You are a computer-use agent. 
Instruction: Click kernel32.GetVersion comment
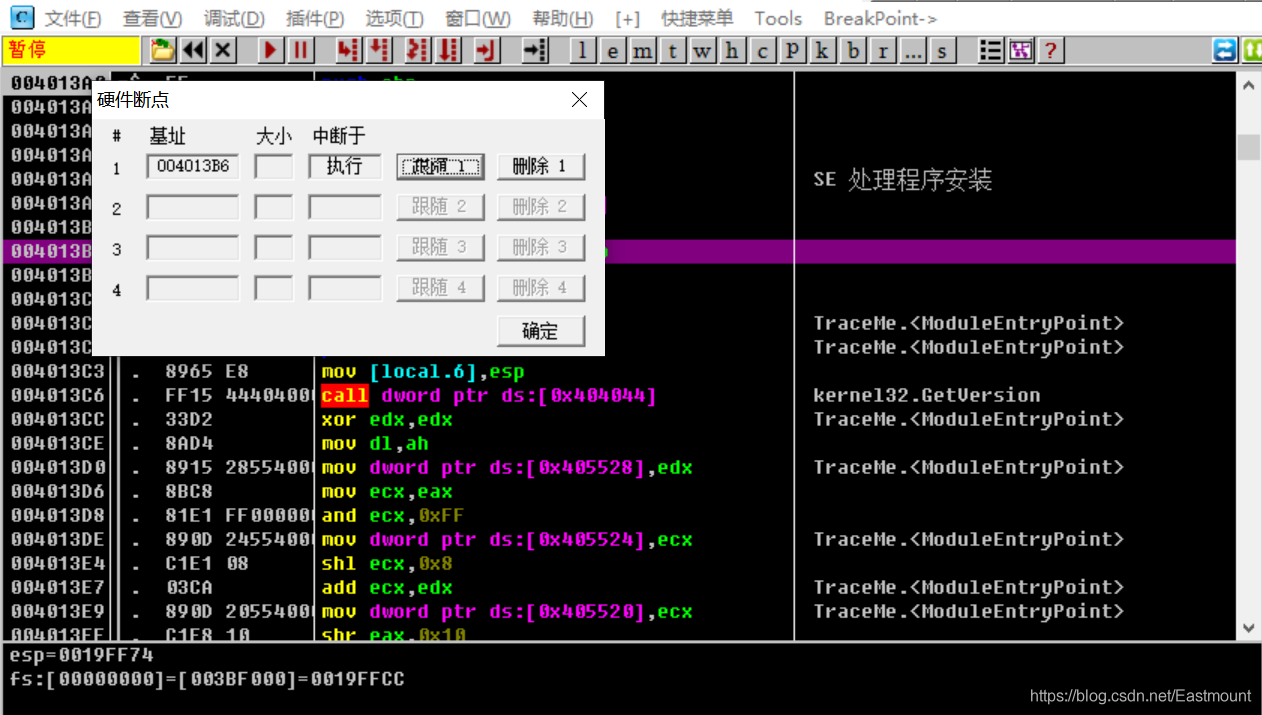927,395
